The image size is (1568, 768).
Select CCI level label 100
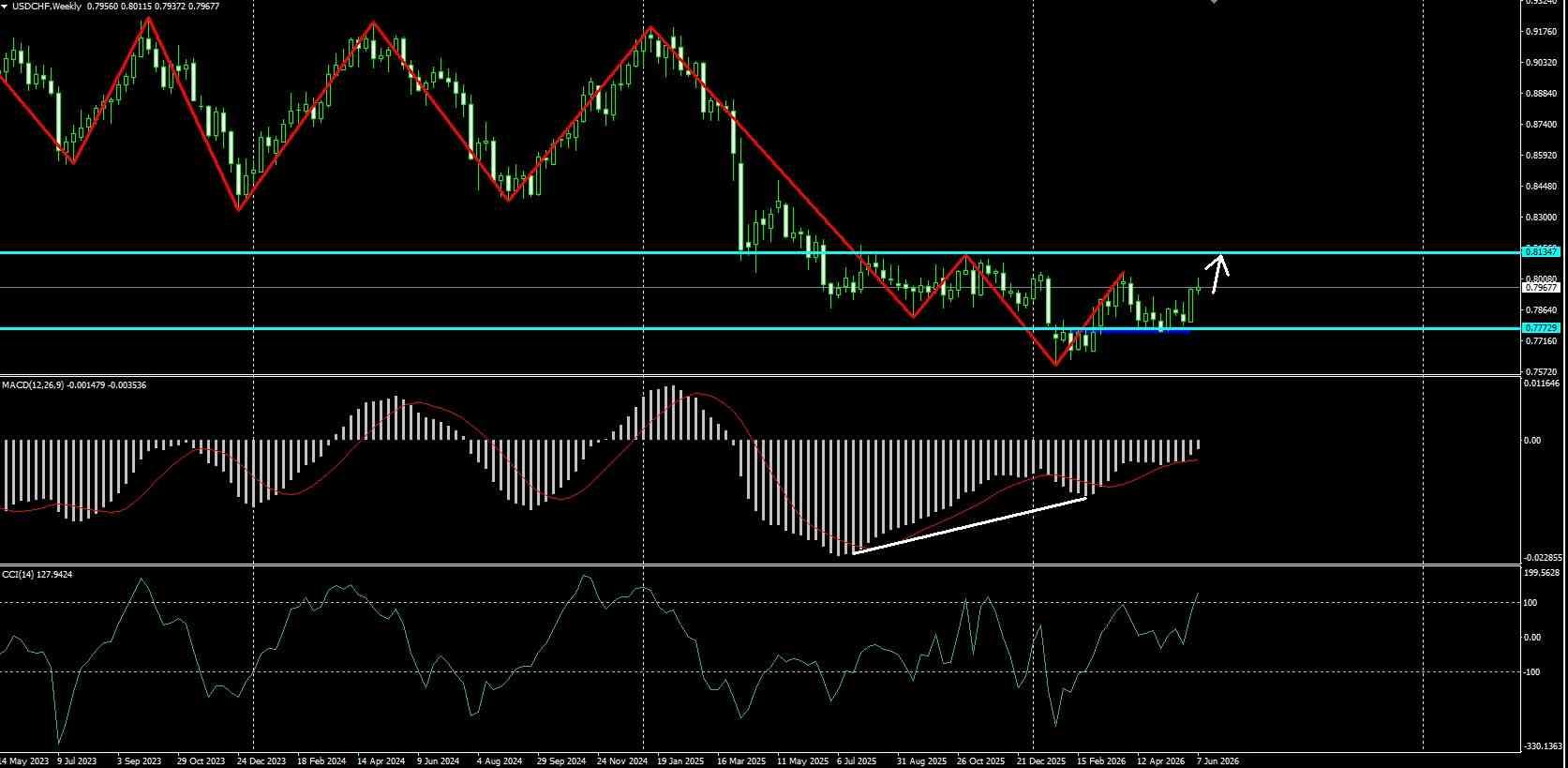[1531, 603]
